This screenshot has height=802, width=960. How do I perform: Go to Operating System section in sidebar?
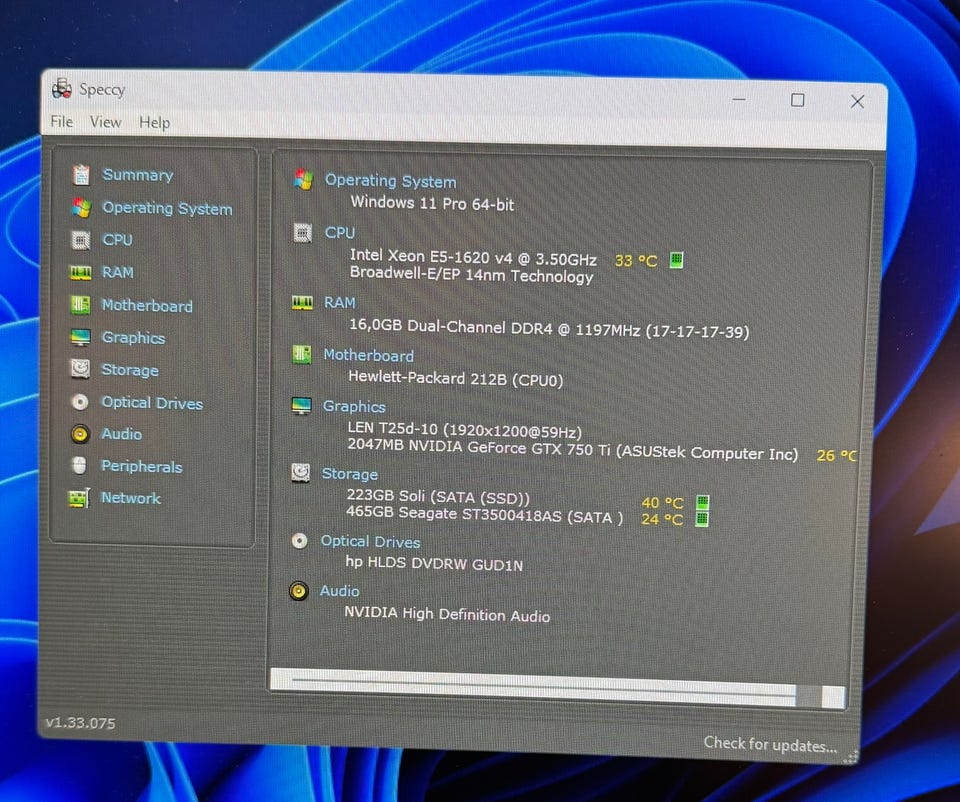[167, 208]
